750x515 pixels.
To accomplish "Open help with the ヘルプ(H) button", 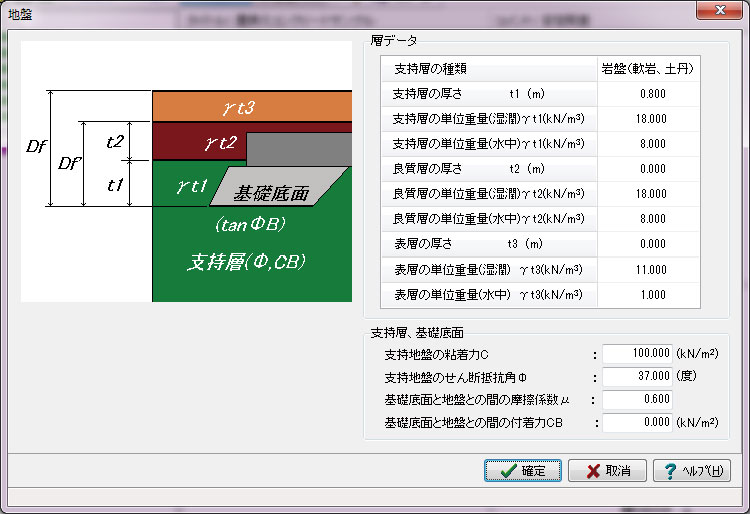I will 692,471.
